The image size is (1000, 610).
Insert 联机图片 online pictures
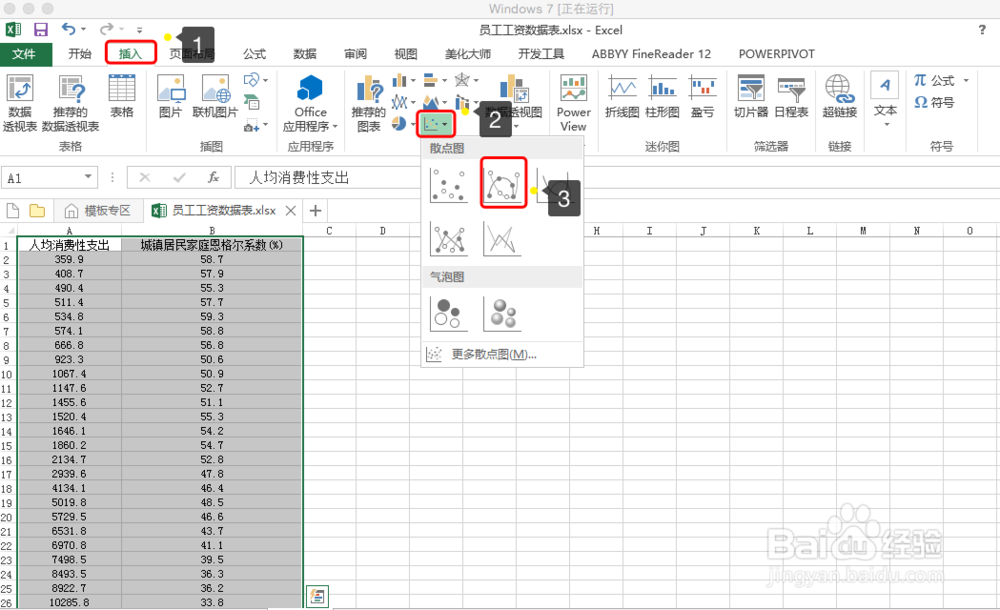215,96
